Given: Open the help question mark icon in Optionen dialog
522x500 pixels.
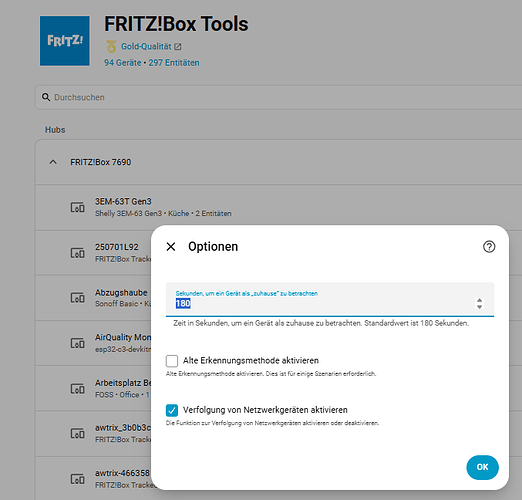Looking at the screenshot, I should coord(489,247).
